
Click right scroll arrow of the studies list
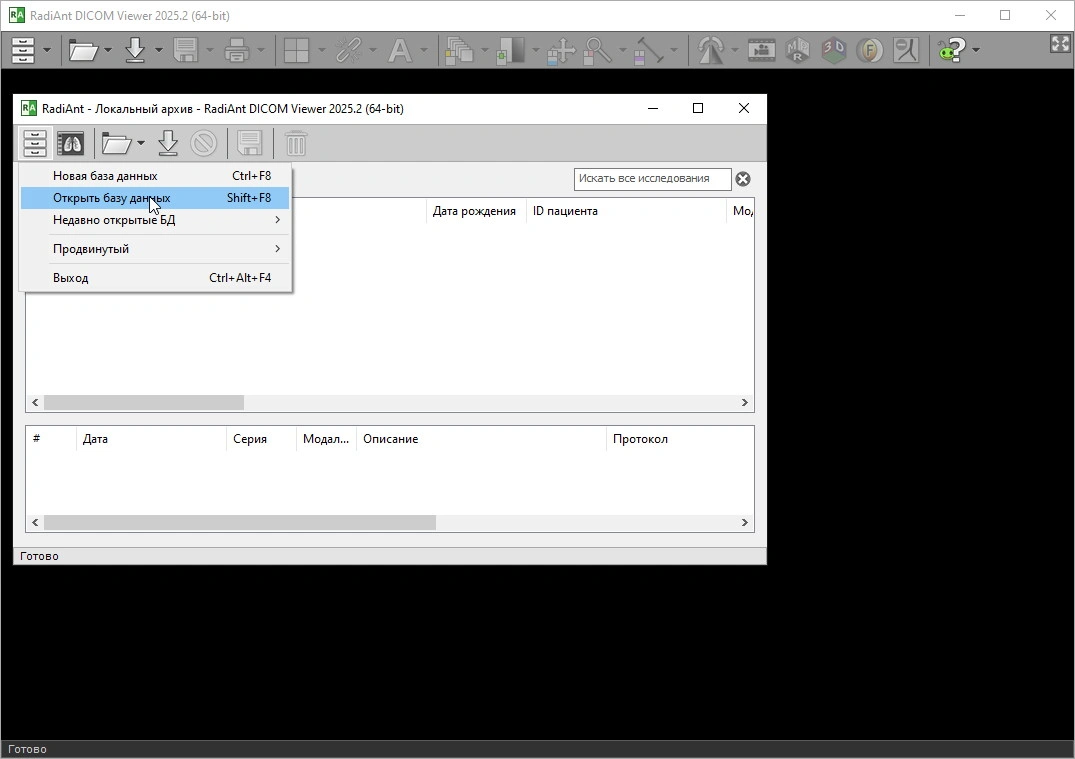(745, 402)
